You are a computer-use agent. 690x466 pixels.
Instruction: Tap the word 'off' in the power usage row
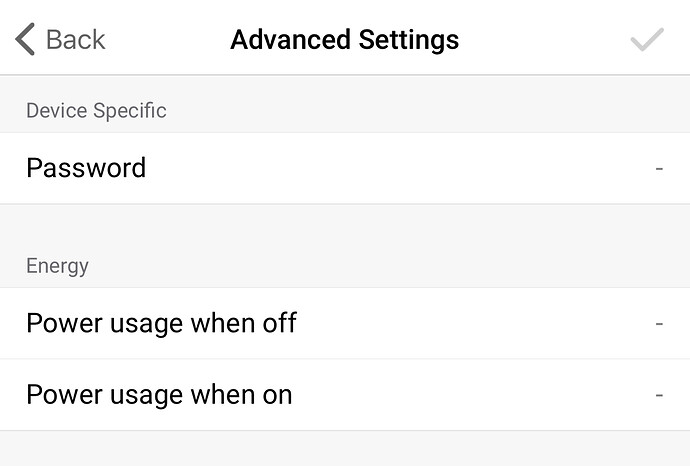click(279, 323)
